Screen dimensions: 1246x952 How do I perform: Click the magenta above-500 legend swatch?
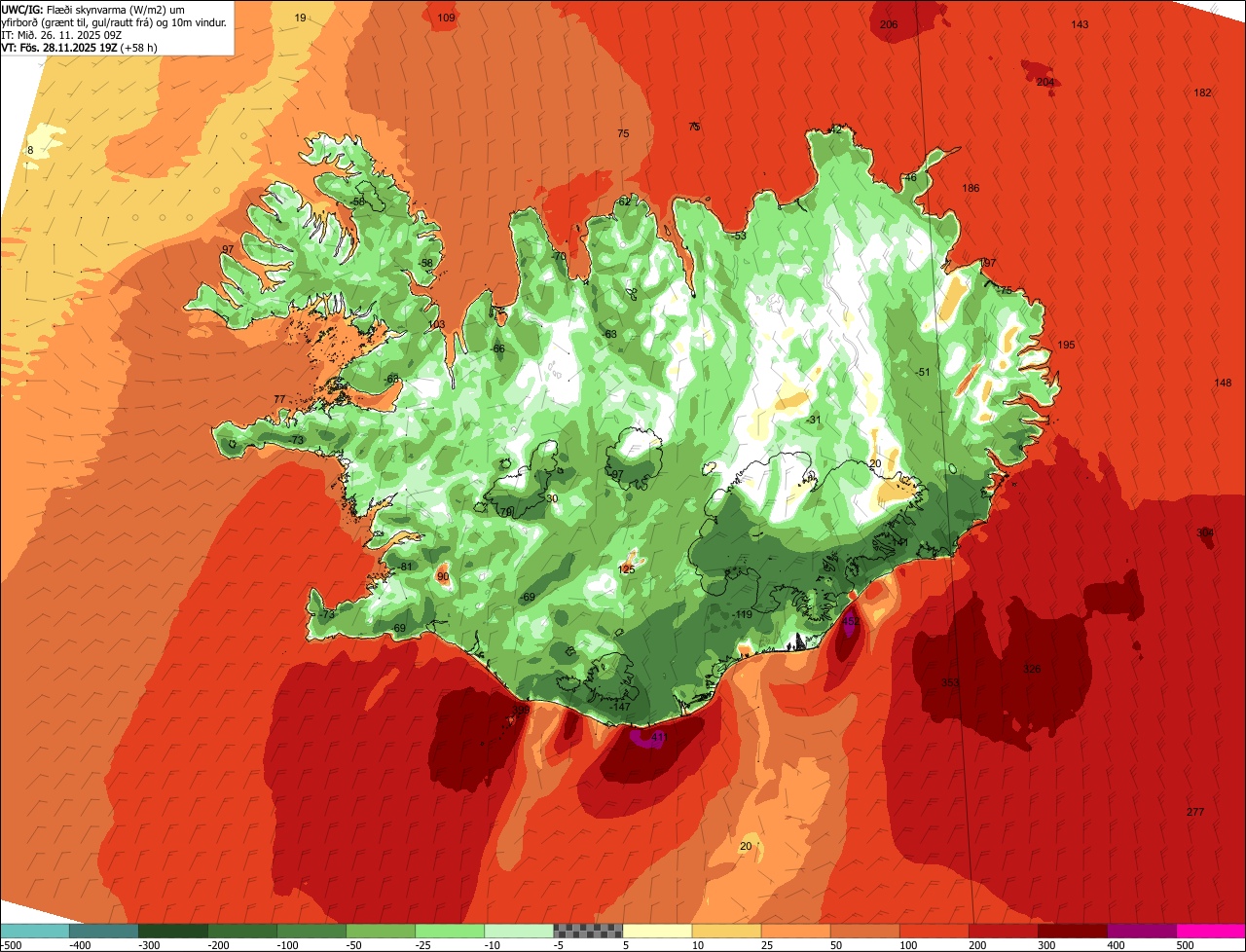1211,931
